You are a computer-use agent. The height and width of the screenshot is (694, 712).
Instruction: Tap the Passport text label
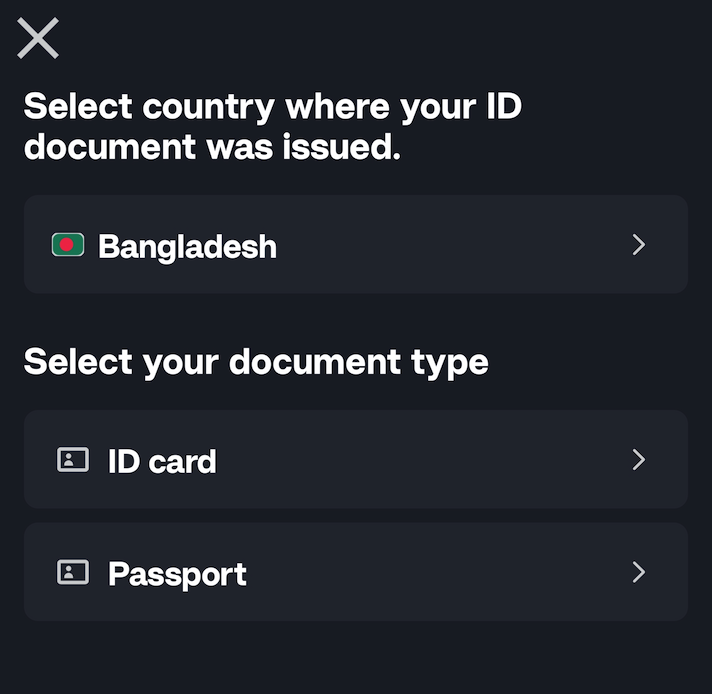tap(177, 575)
